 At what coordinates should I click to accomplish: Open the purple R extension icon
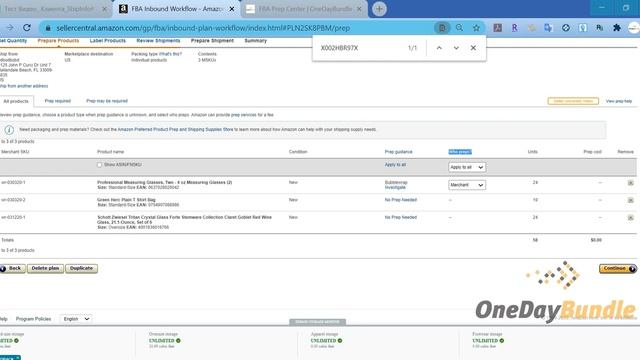click(x=514, y=28)
